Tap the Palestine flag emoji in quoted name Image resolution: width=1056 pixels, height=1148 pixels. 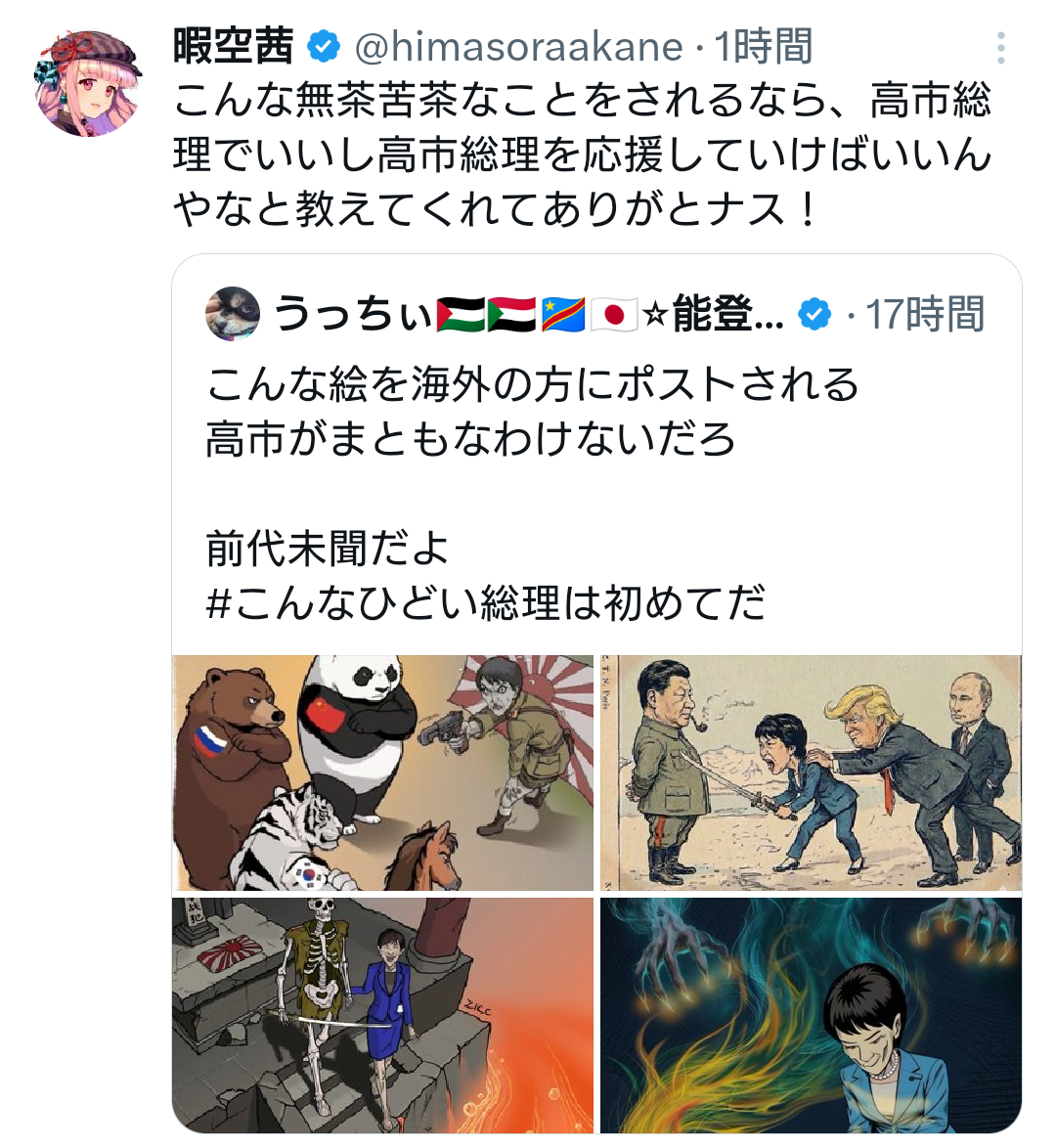[x=460, y=315]
